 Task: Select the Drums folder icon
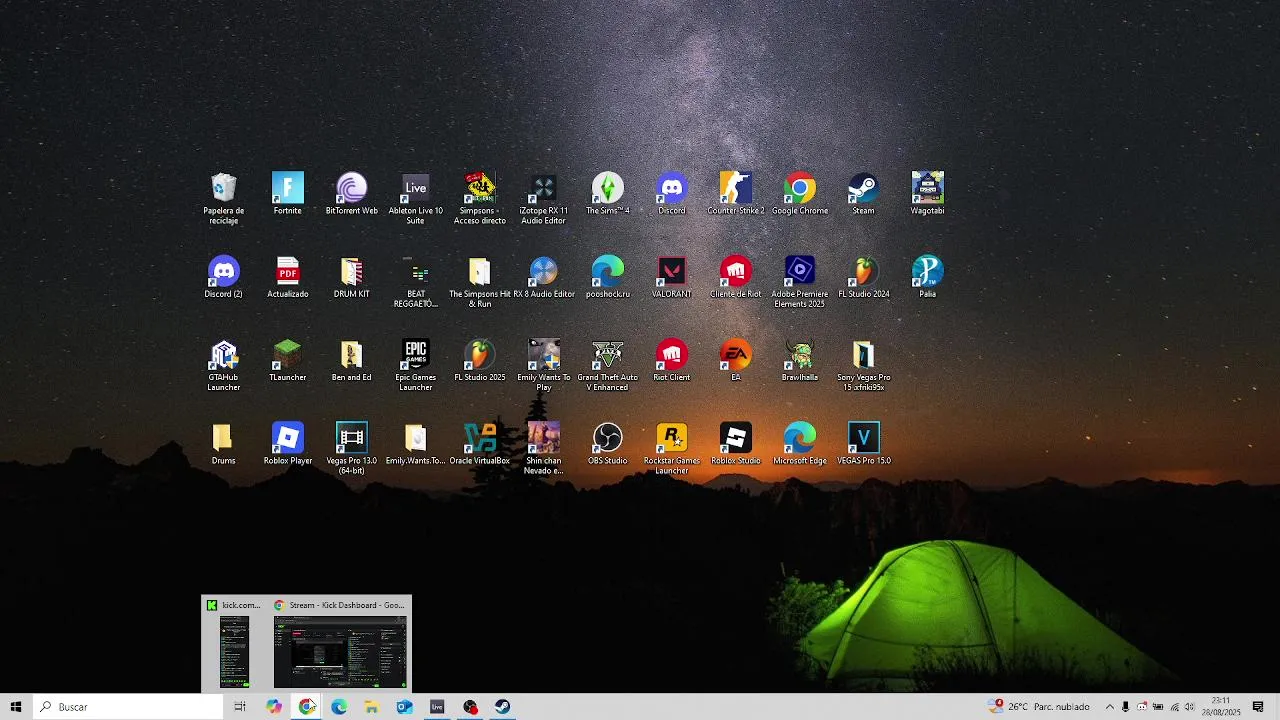point(224,444)
